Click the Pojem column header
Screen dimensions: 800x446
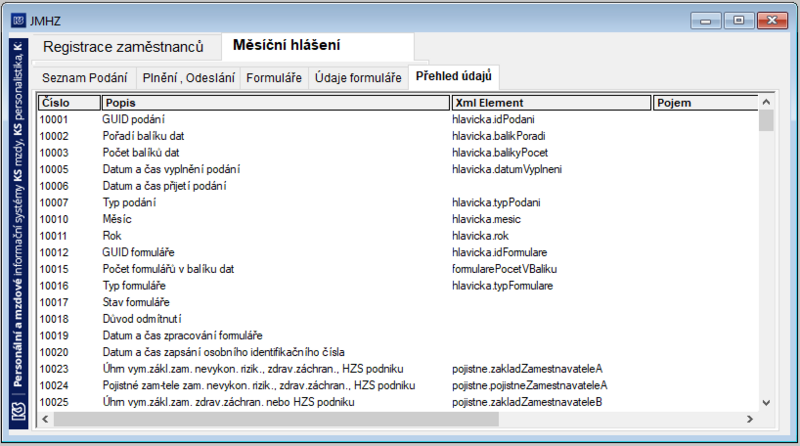(x=706, y=103)
